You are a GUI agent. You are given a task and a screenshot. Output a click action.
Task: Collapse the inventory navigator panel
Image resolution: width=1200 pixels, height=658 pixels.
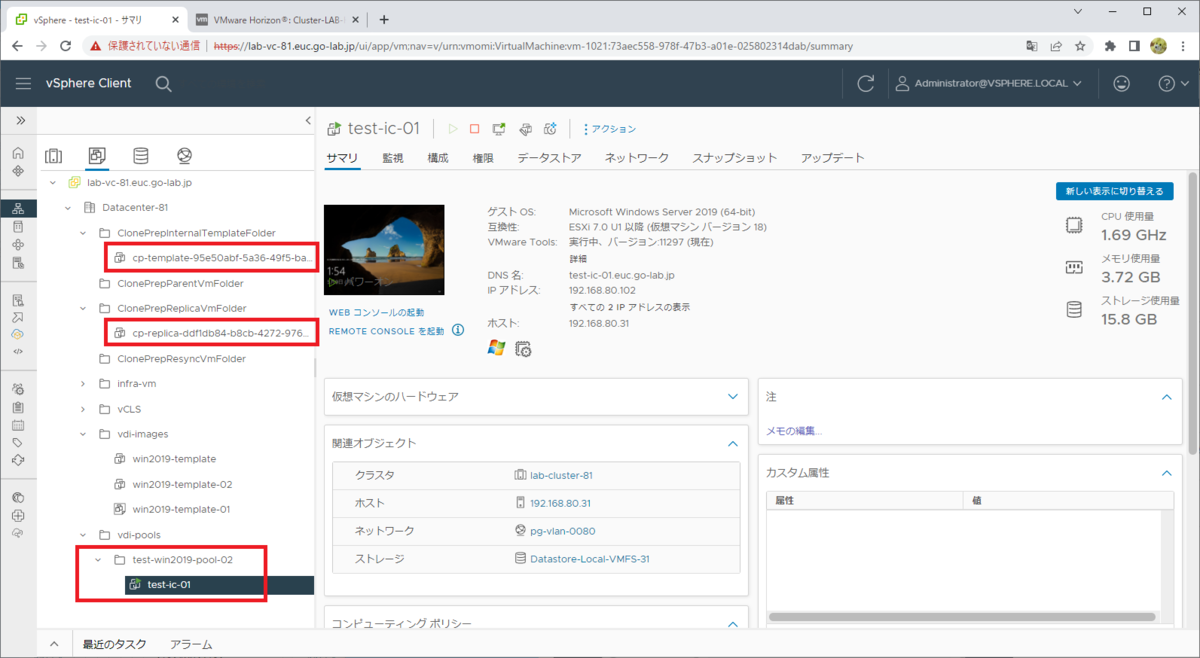tap(308, 120)
